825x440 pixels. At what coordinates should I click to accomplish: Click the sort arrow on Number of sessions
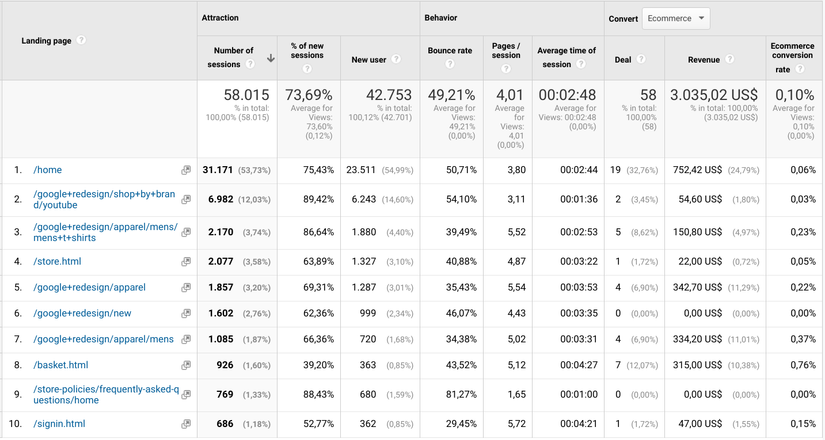coord(270,58)
